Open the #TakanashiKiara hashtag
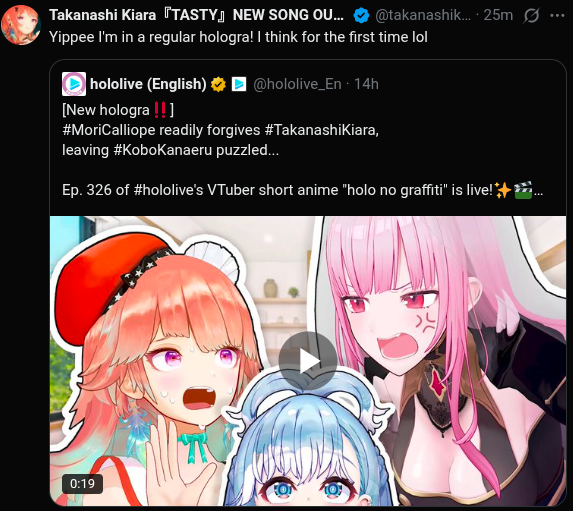The width and height of the screenshot is (573, 511). [x=320, y=130]
